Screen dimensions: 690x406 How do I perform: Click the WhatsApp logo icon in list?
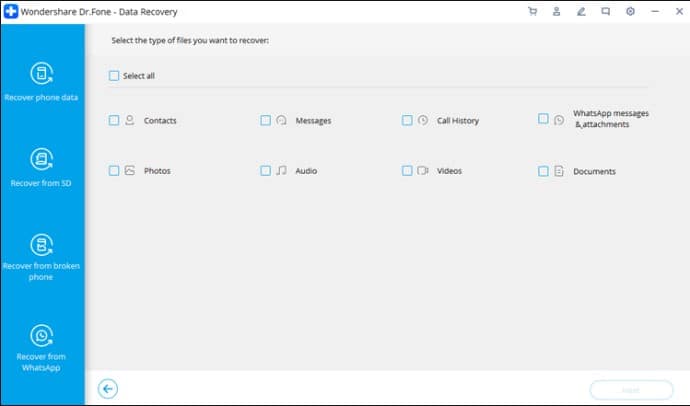click(x=559, y=120)
